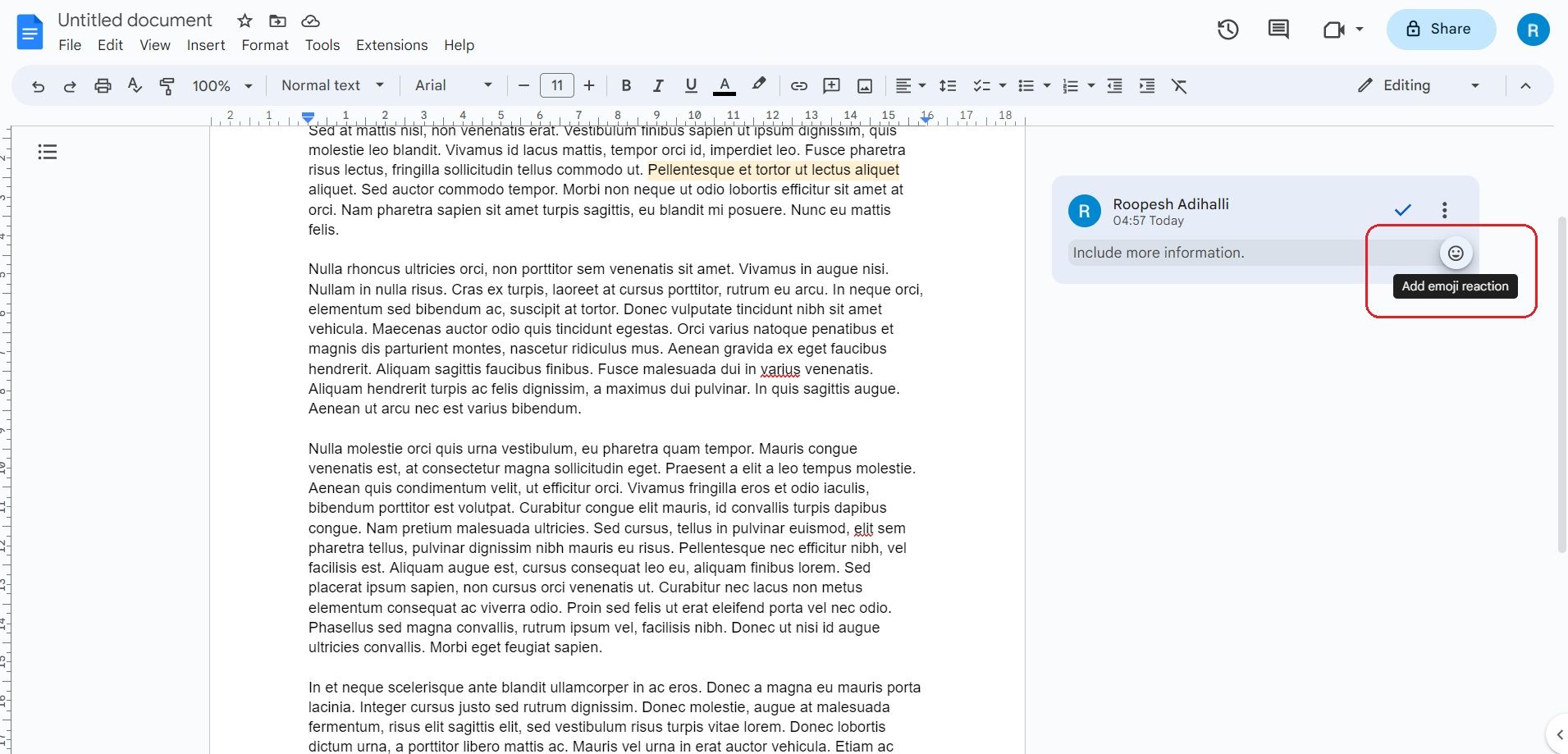Open the Insert image icon
This screenshot has width=1568, height=754.
pos(864,85)
